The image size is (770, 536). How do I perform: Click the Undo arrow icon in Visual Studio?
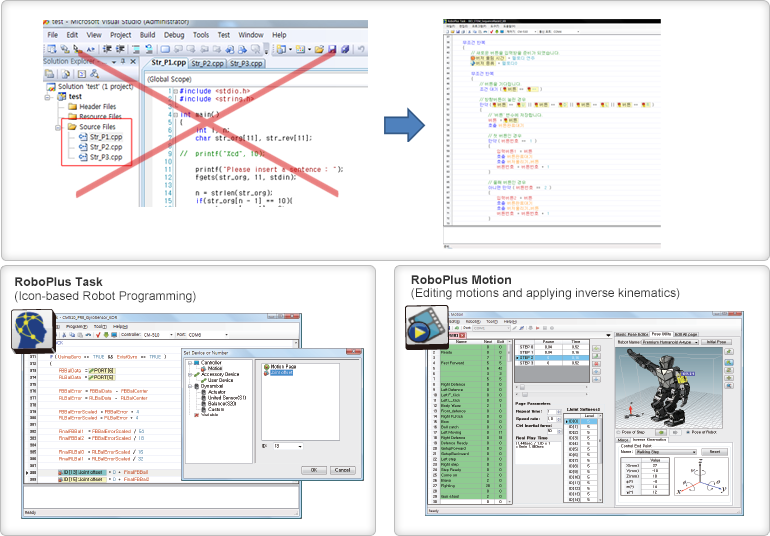point(361,49)
